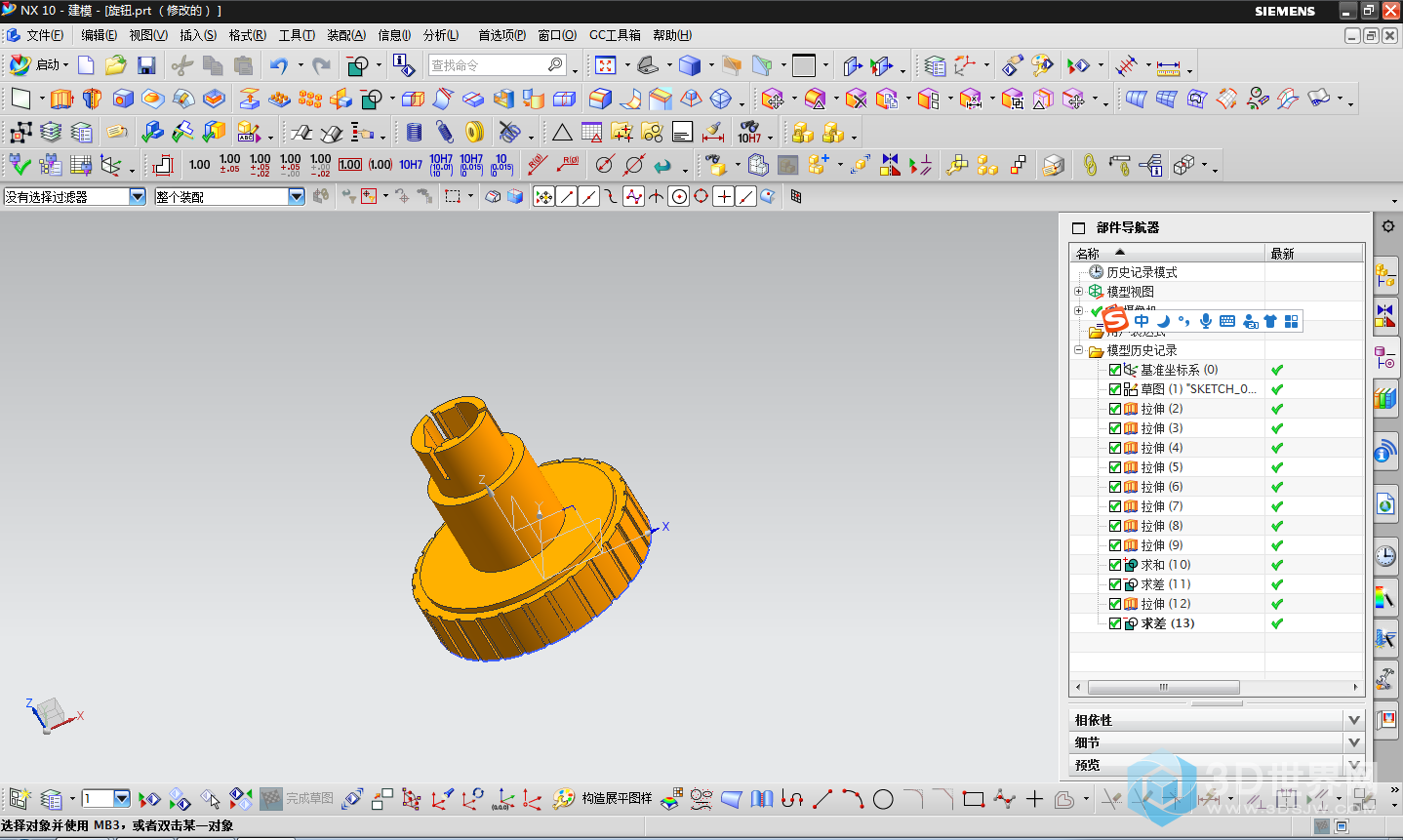Select the cylindrical compression spring tool icon
The image size is (1403, 840).
point(414,132)
